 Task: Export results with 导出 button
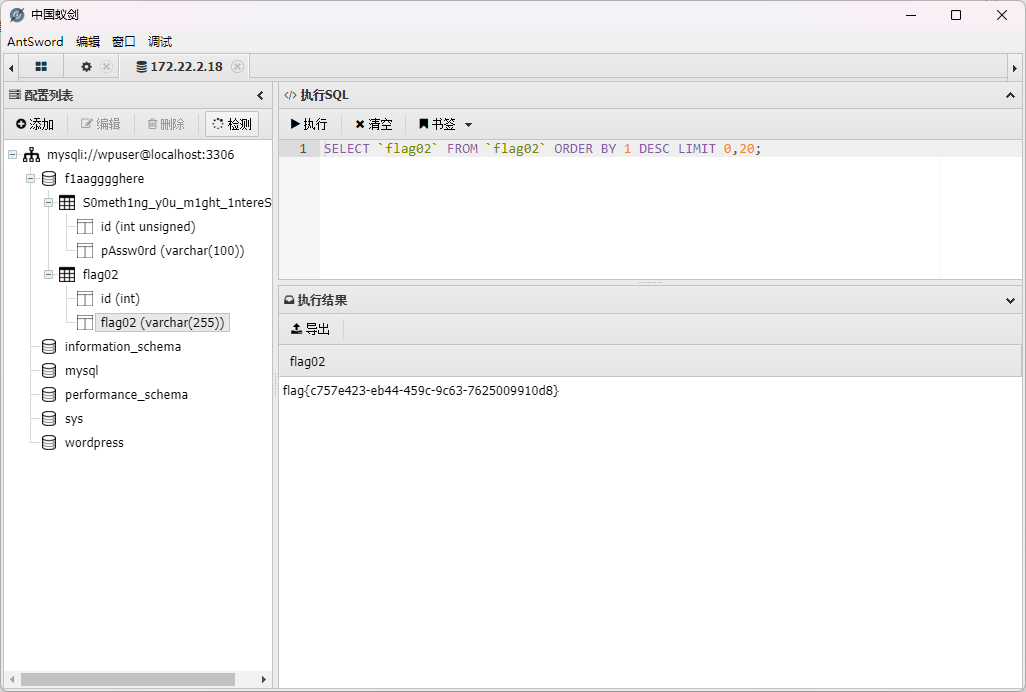click(310, 329)
